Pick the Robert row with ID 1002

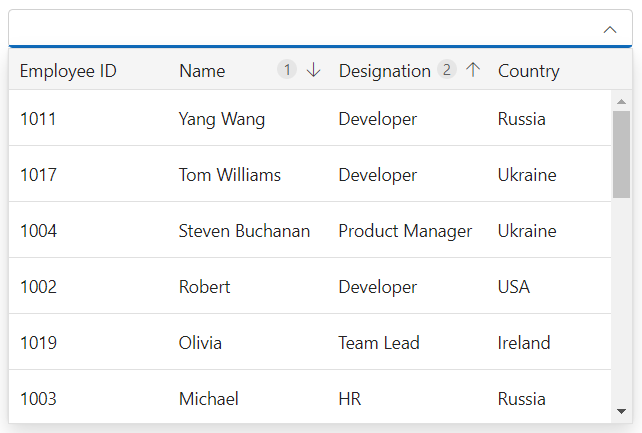point(204,287)
